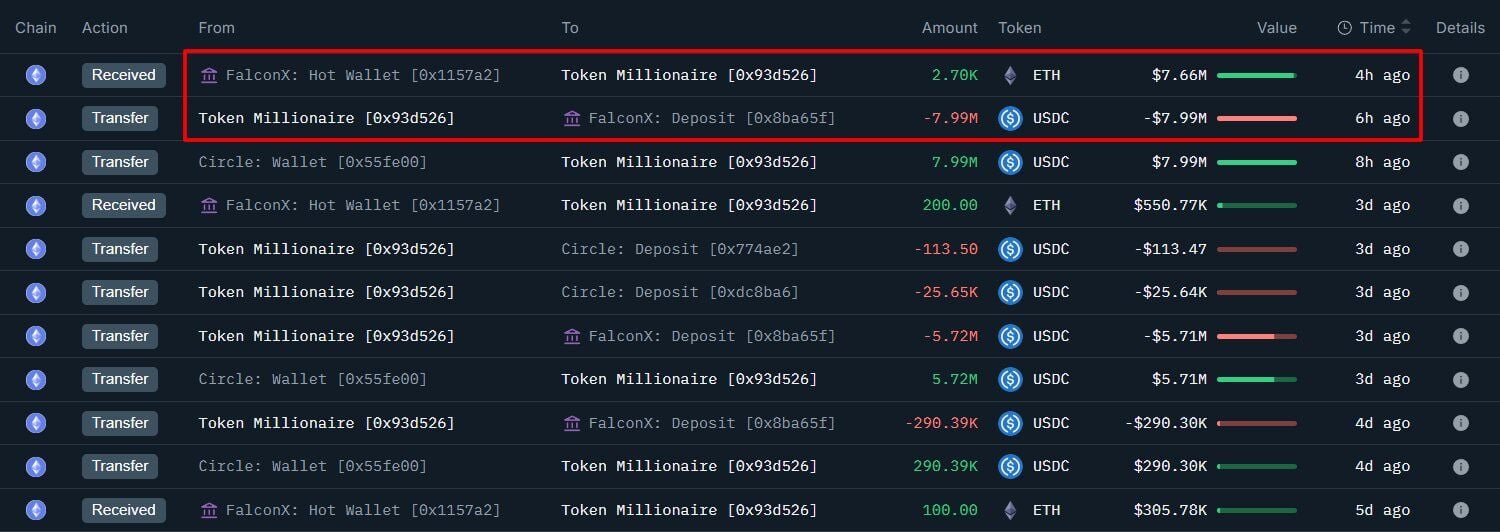Click the clock icon in the Time header

pyautogui.click(x=1345, y=28)
